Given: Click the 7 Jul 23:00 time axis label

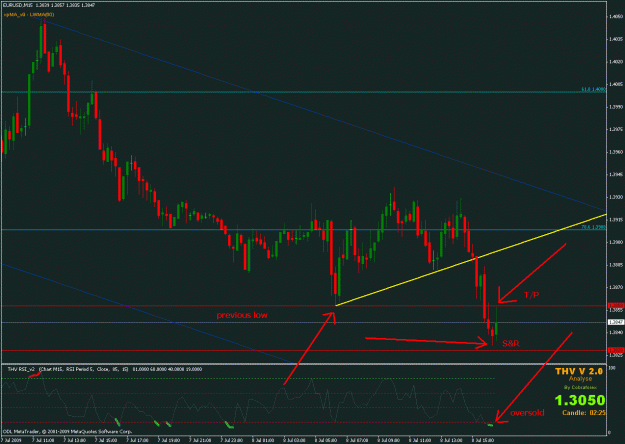Looking at the screenshot, I should (231, 440).
